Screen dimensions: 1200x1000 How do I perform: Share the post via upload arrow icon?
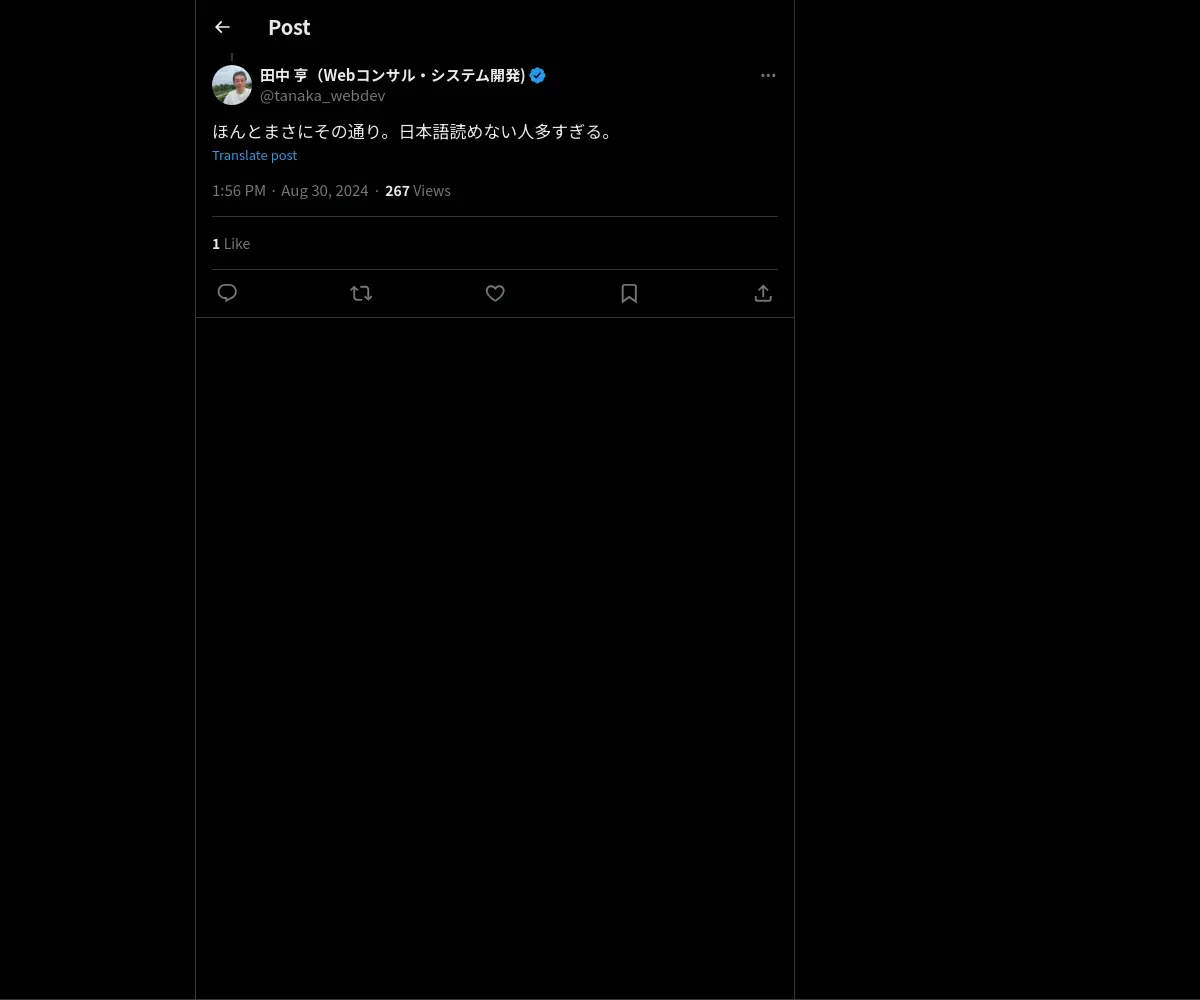[x=763, y=293]
